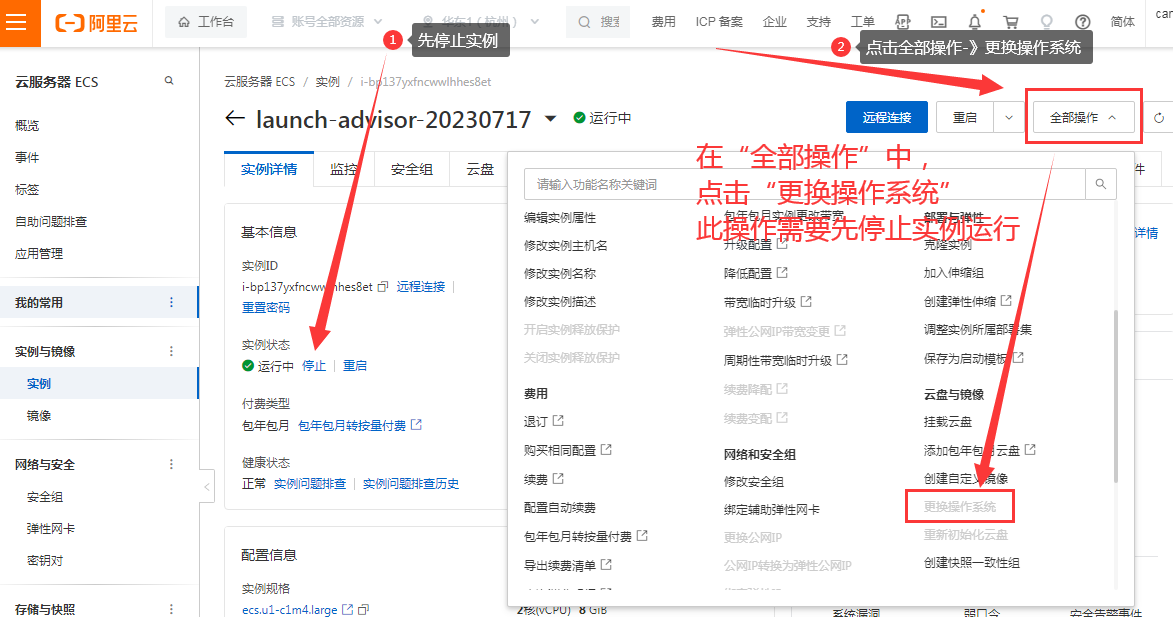The image size is (1173, 617).
Task: Click the notification bell icon
Action: coord(974,22)
